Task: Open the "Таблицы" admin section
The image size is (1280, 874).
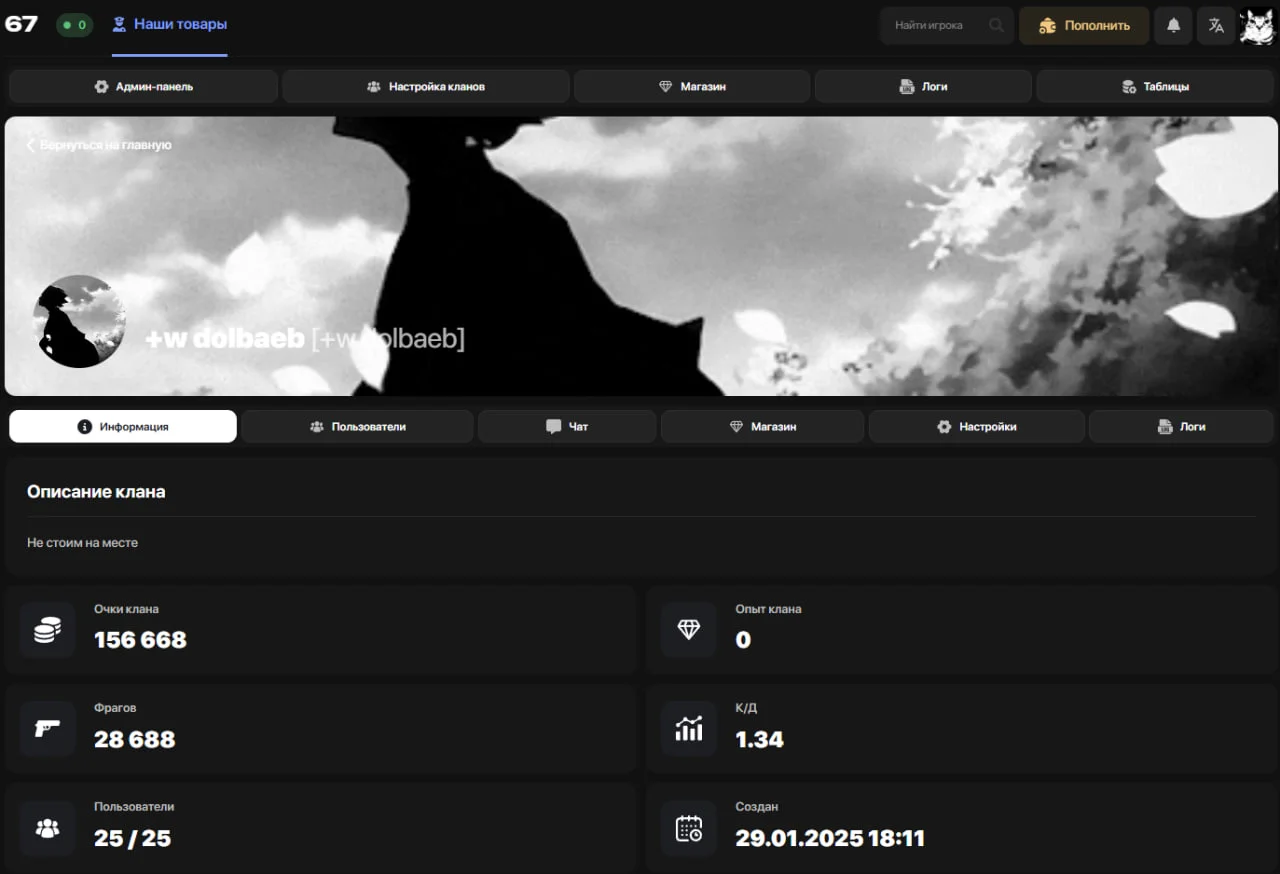Action: point(1155,87)
